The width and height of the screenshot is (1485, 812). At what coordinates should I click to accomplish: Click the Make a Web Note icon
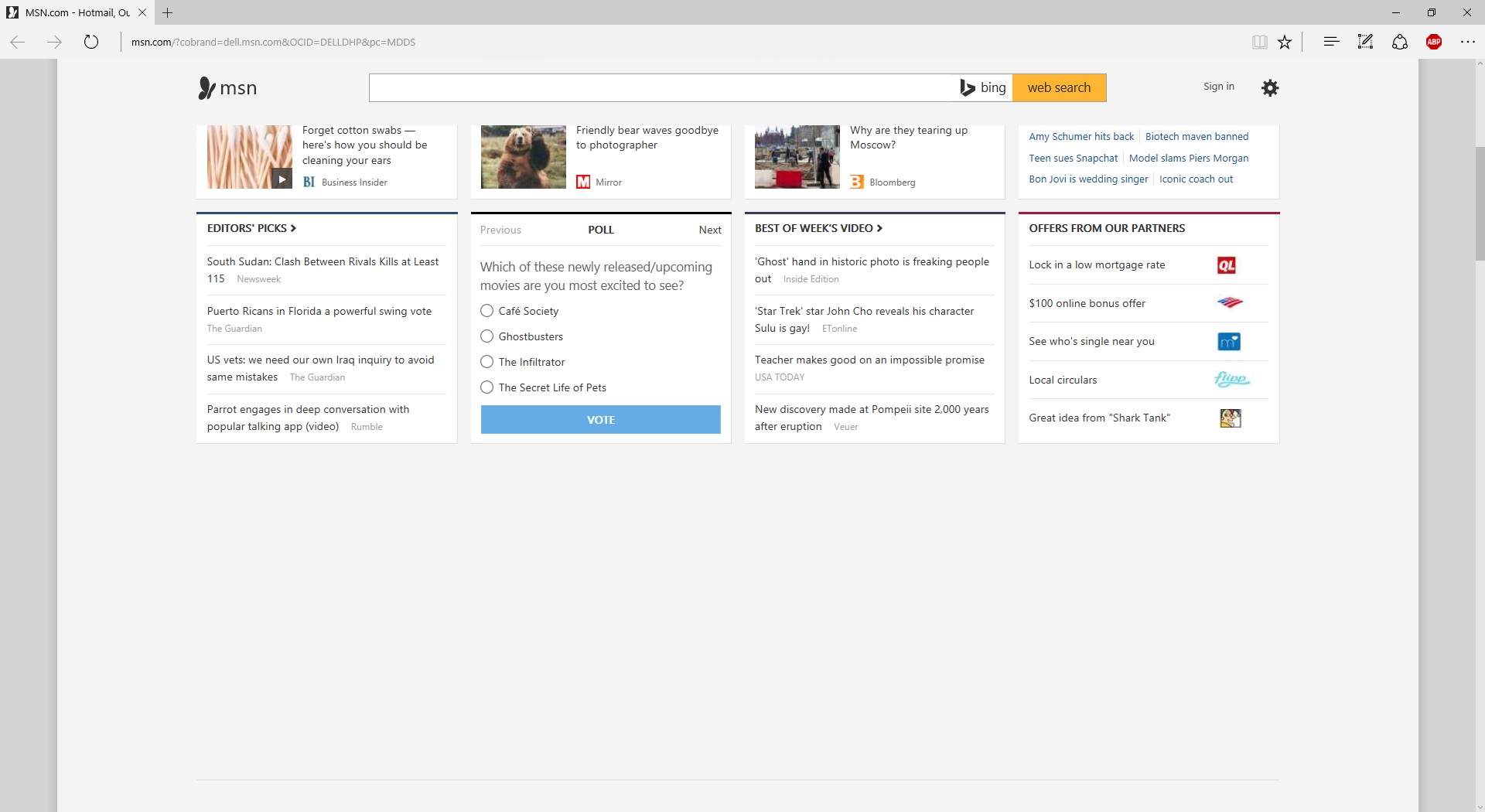pyautogui.click(x=1365, y=43)
